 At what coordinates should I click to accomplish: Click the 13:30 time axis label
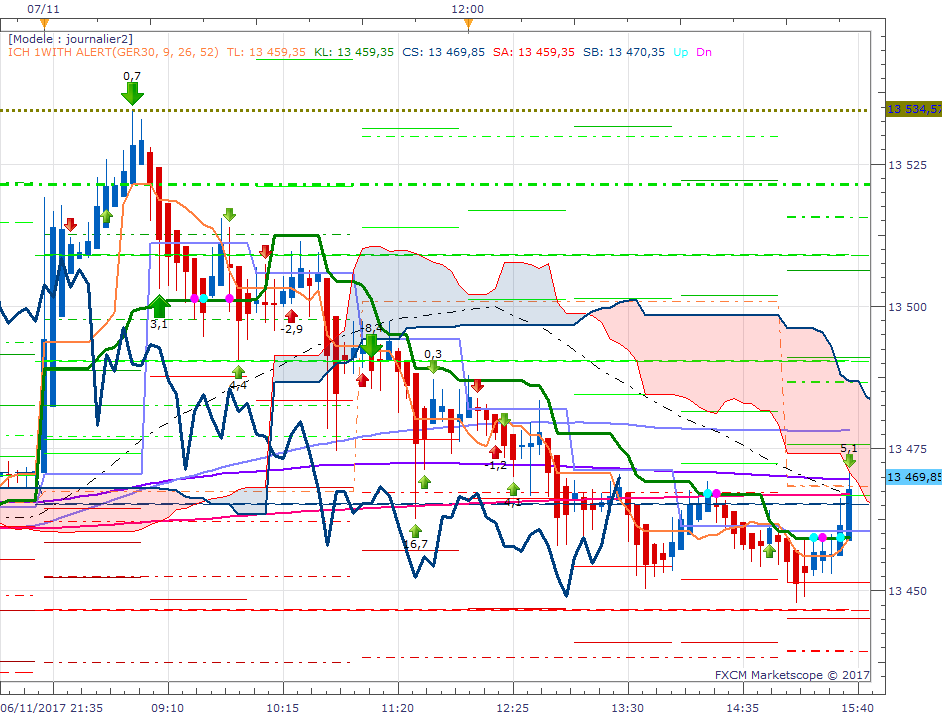(627, 708)
